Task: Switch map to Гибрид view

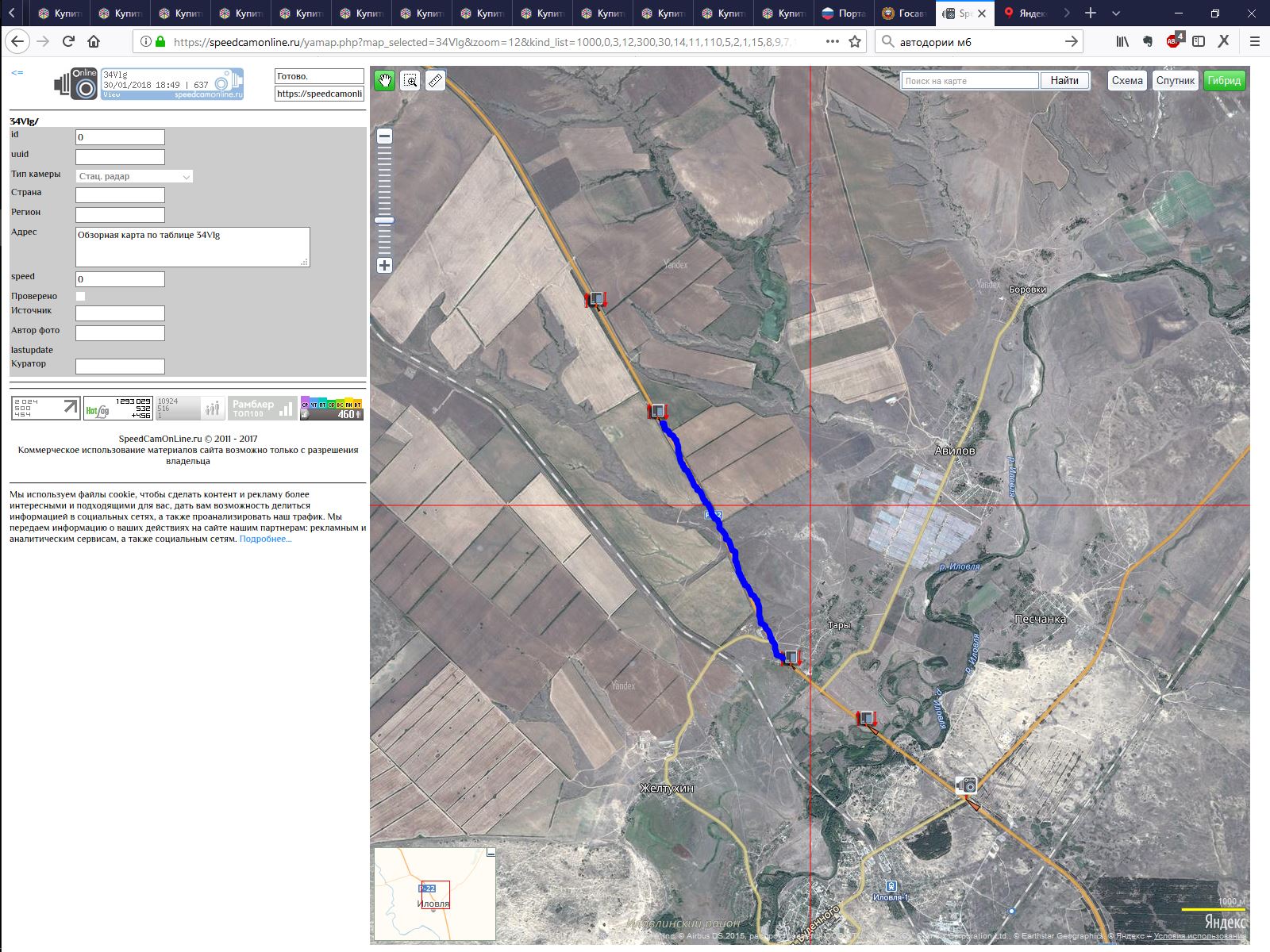Action: pyautogui.click(x=1224, y=80)
